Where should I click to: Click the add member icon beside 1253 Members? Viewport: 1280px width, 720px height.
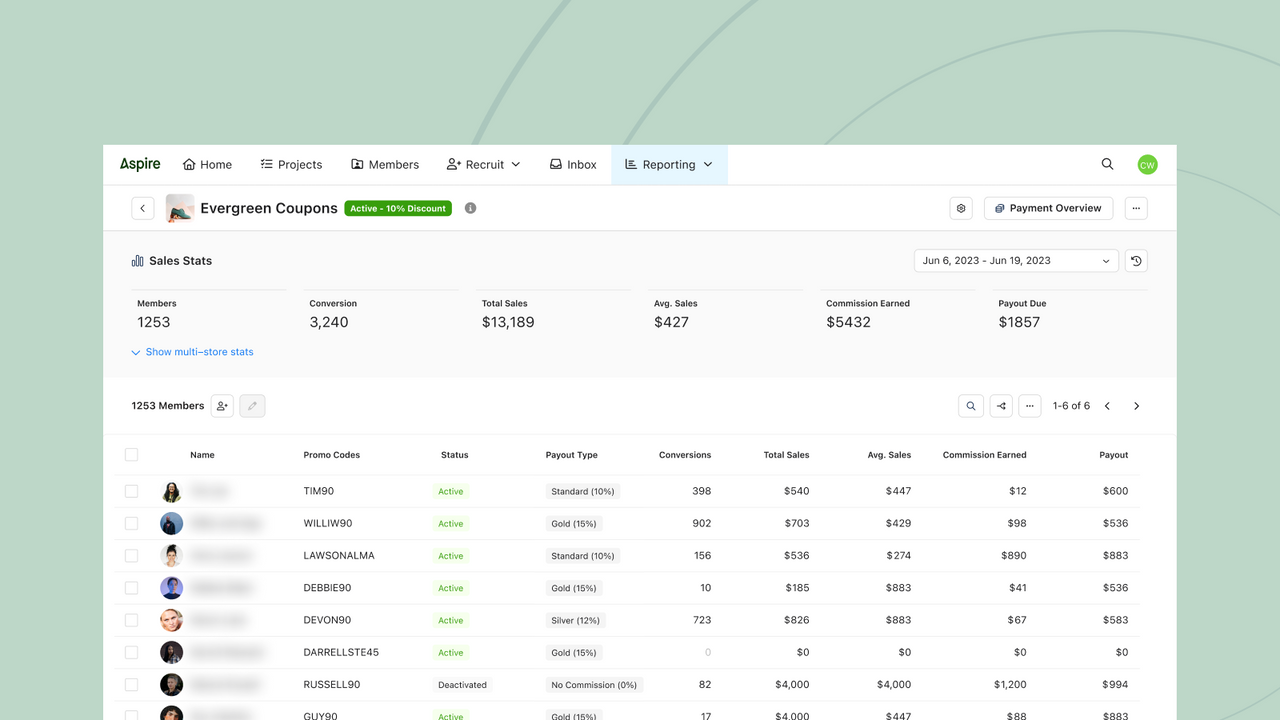pos(221,406)
